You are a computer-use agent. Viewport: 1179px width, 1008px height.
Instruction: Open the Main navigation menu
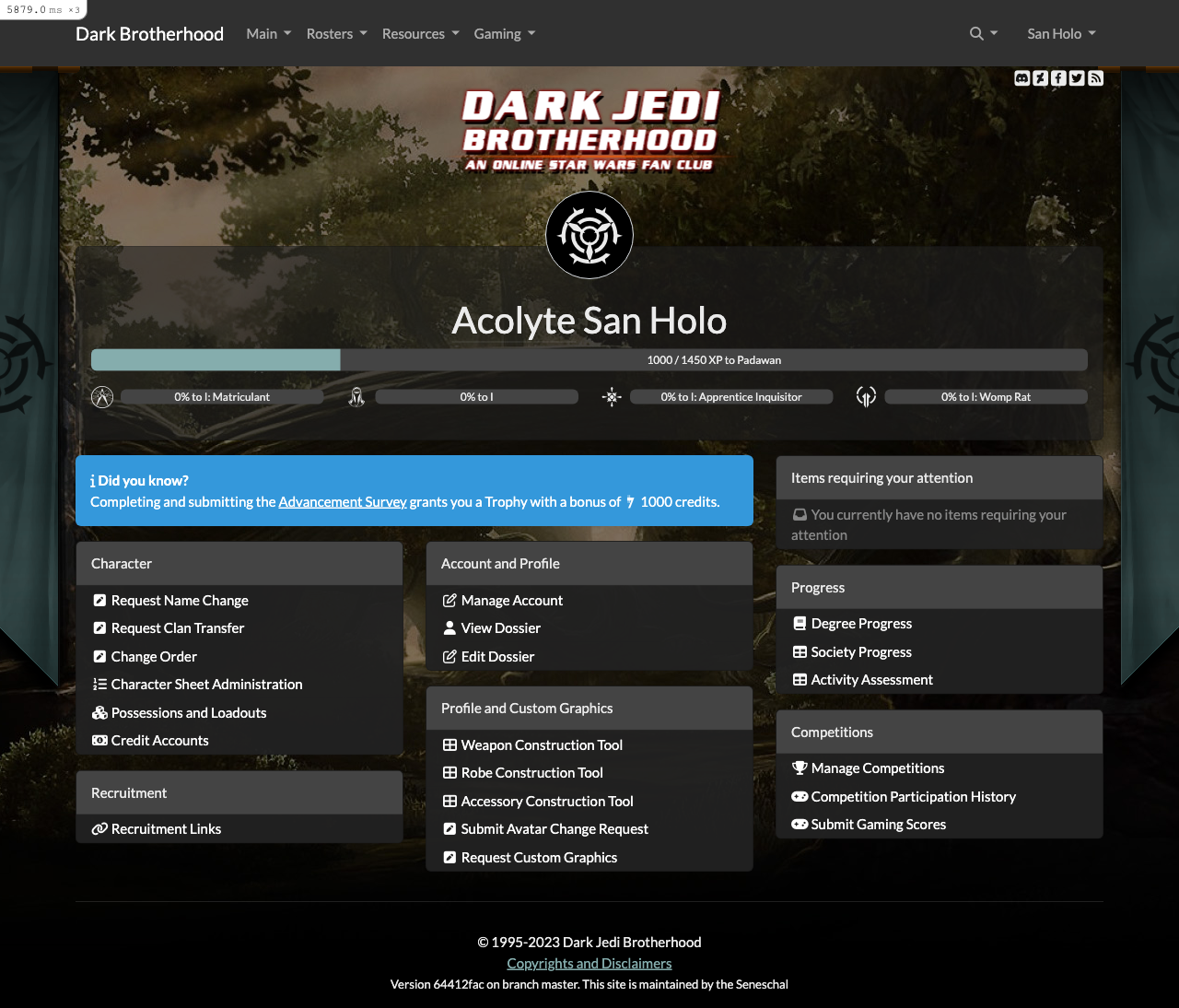point(268,34)
